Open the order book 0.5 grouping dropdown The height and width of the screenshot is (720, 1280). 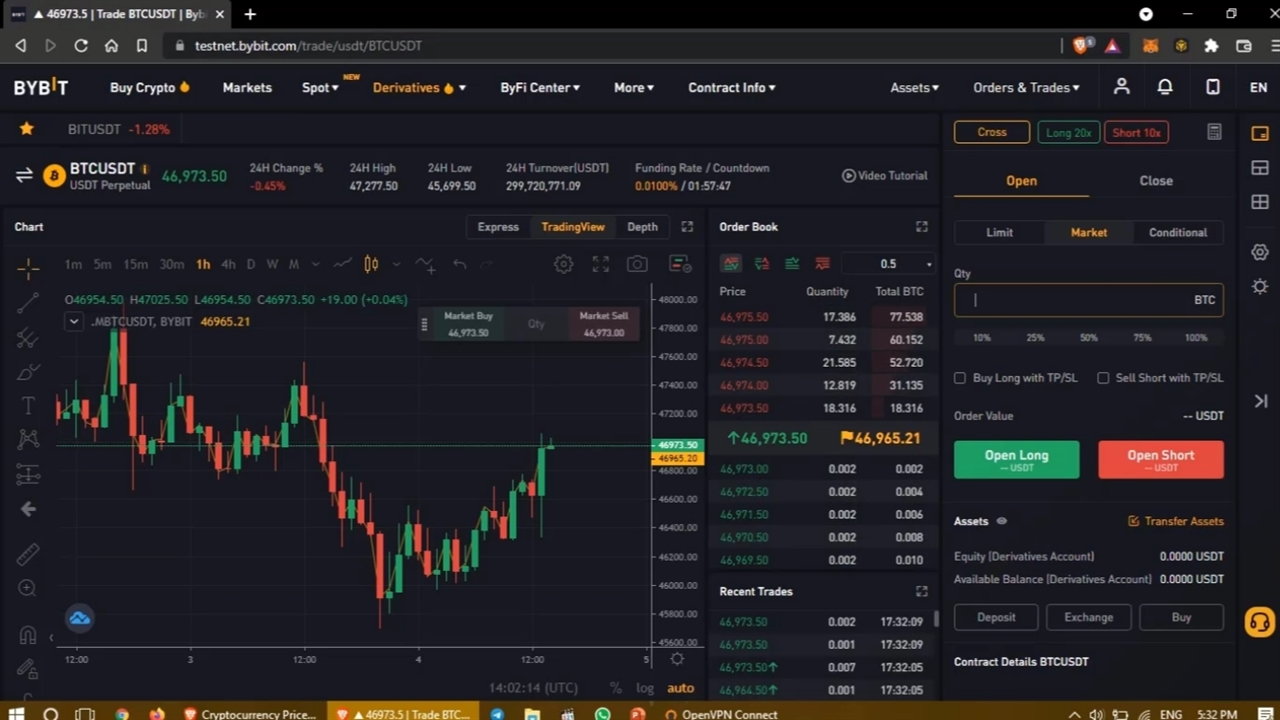point(889,264)
